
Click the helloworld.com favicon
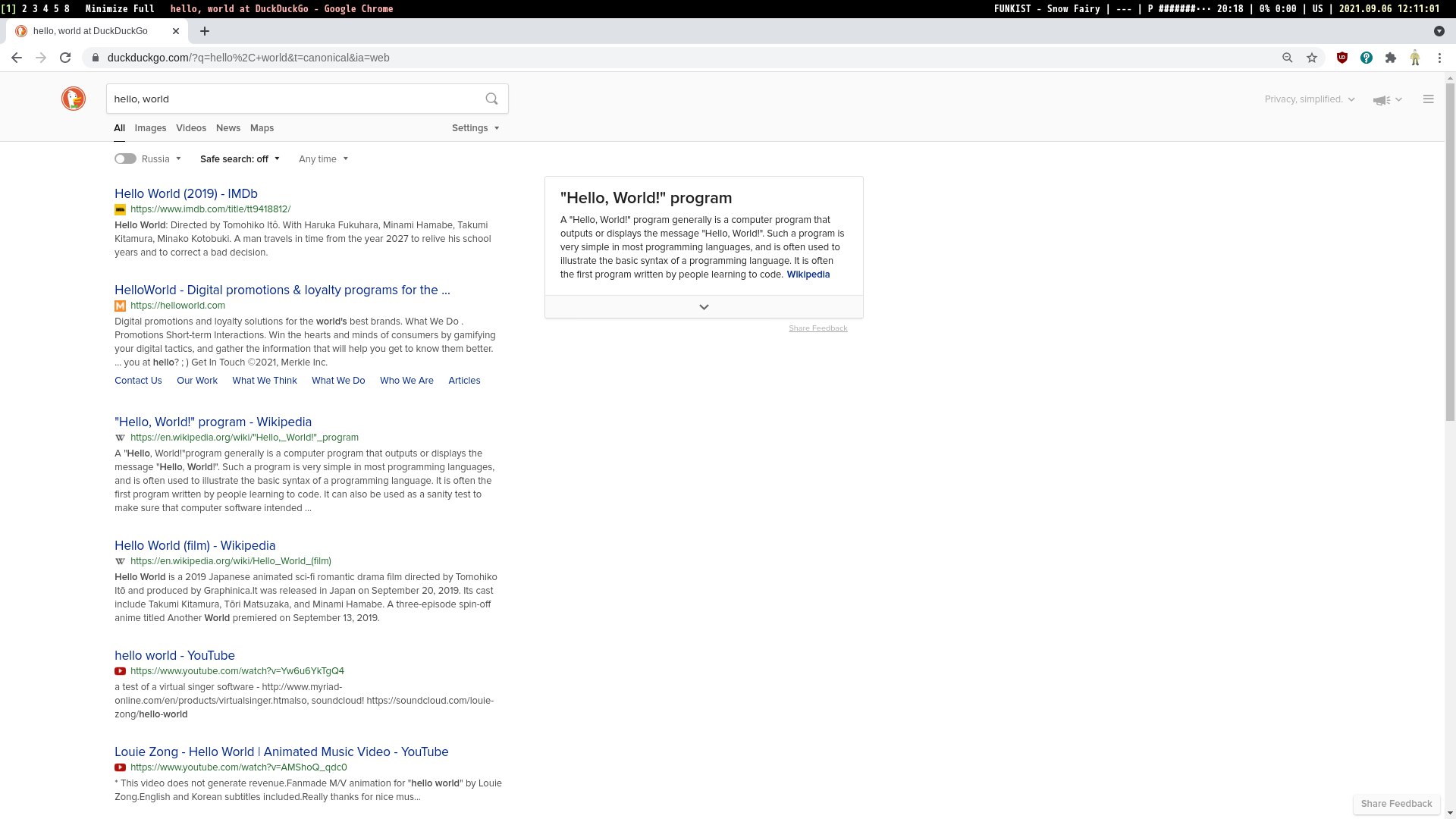tap(120, 306)
